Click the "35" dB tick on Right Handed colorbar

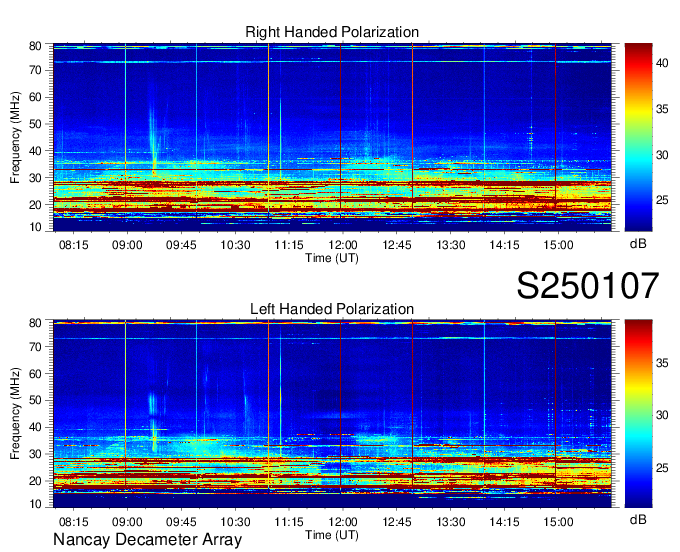(x=662, y=109)
